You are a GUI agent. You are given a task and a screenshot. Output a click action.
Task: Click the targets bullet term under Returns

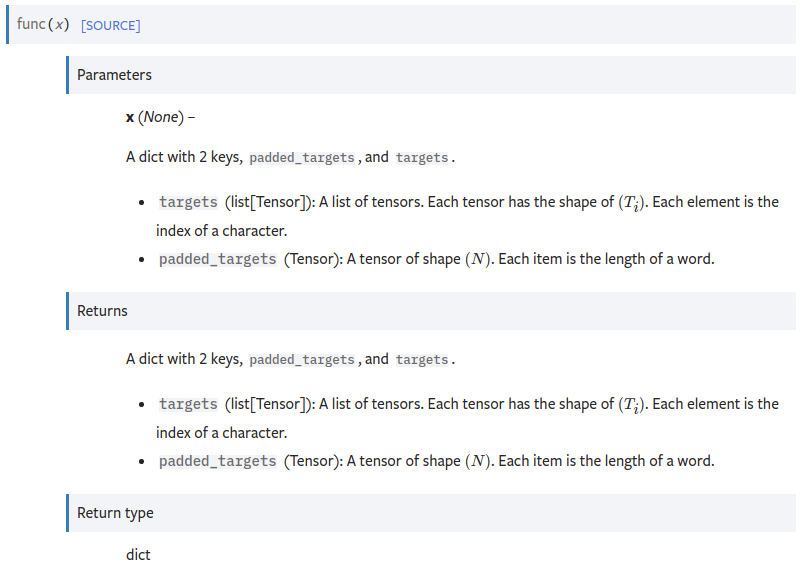188,404
